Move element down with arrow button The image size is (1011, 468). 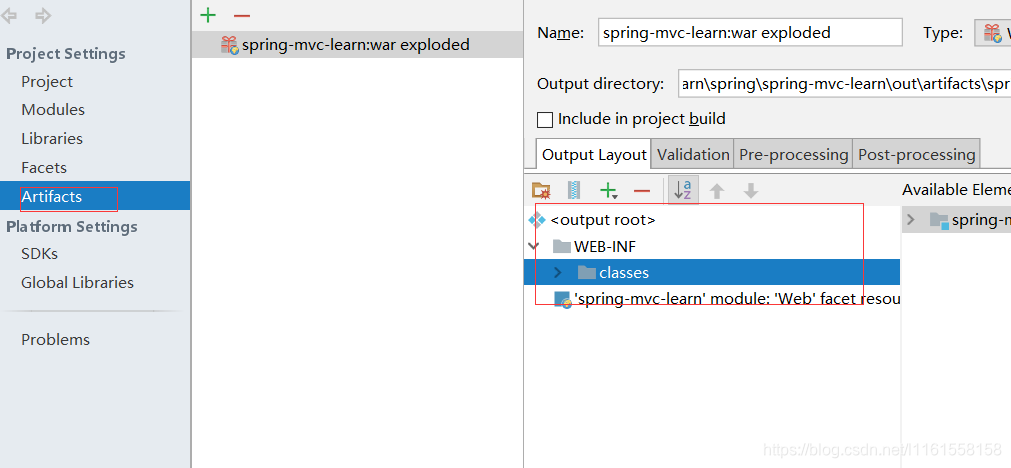pos(751,190)
